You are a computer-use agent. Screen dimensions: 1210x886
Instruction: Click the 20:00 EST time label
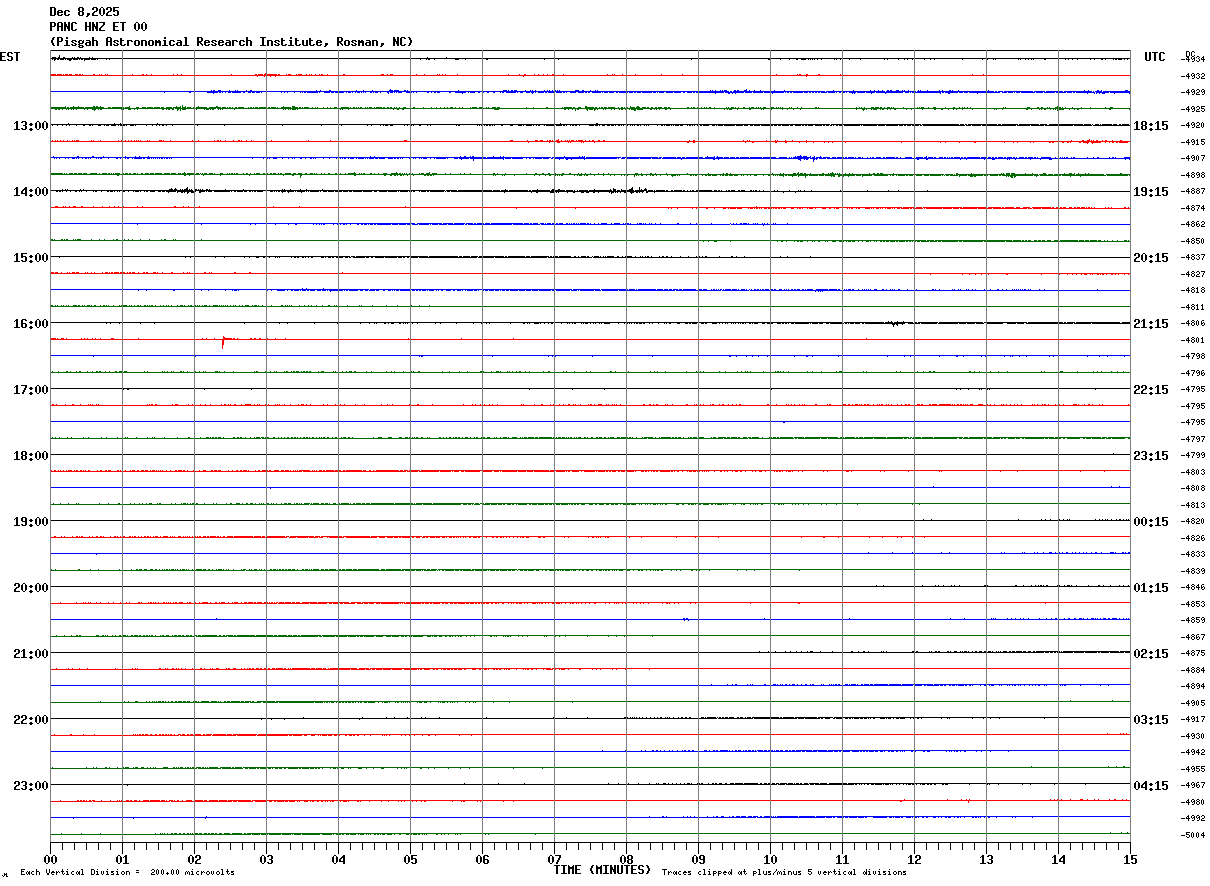[30, 588]
